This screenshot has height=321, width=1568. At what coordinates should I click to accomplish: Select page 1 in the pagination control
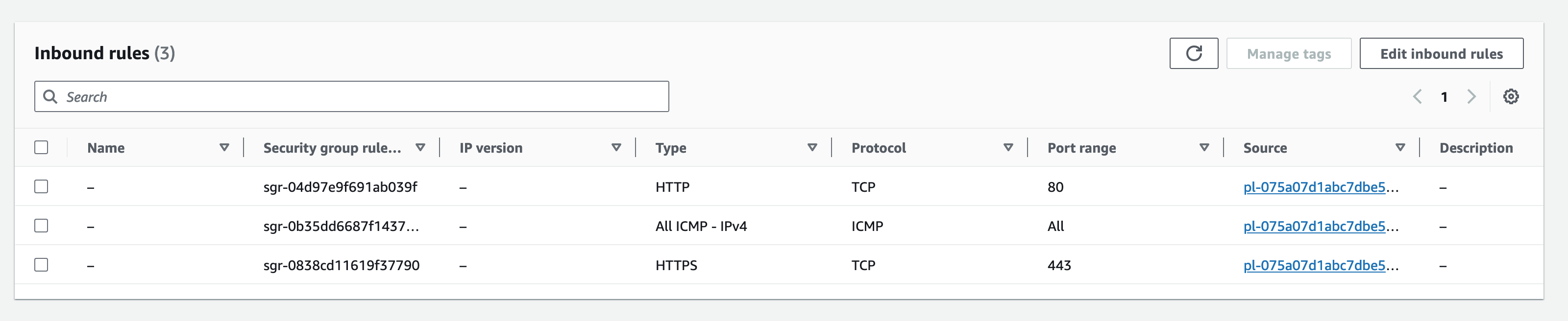click(x=1445, y=96)
